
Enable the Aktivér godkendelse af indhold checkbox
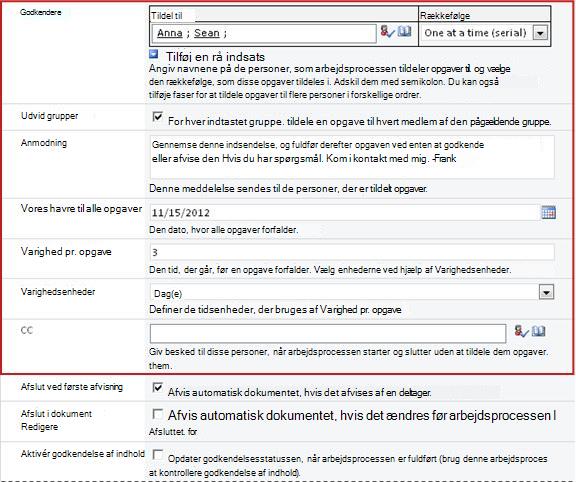[x=158, y=454]
